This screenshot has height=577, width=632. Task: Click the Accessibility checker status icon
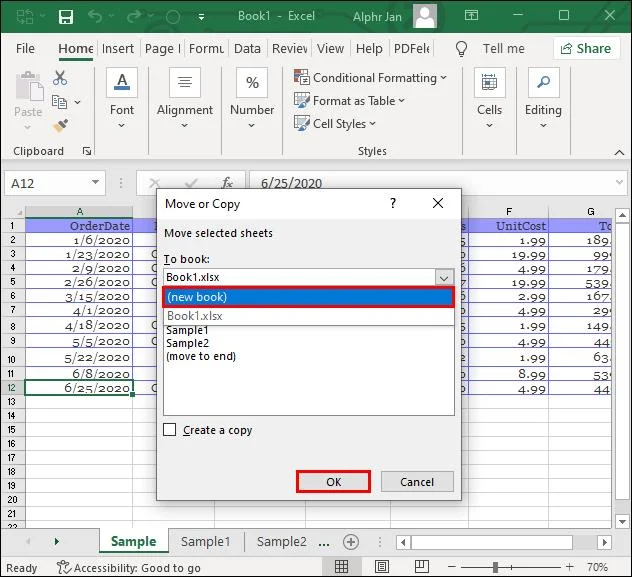coord(63,567)
